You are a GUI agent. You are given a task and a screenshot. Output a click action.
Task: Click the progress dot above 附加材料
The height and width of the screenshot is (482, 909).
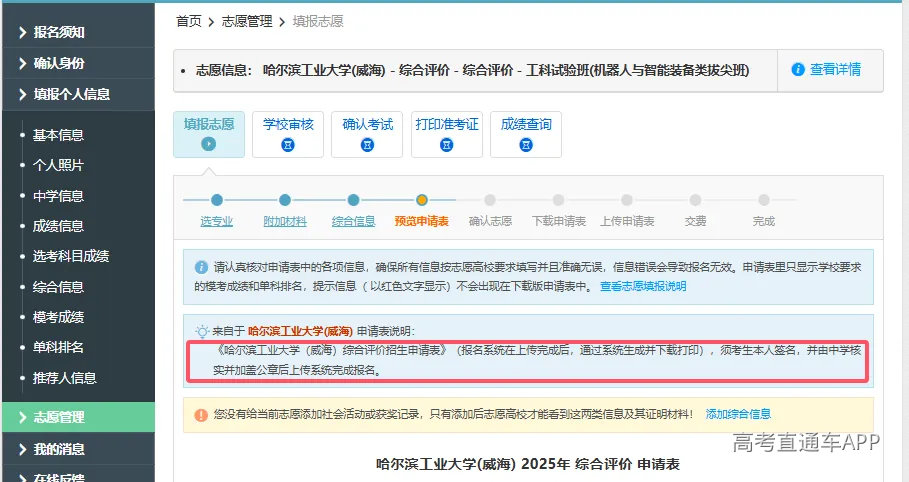click(285, 200)
